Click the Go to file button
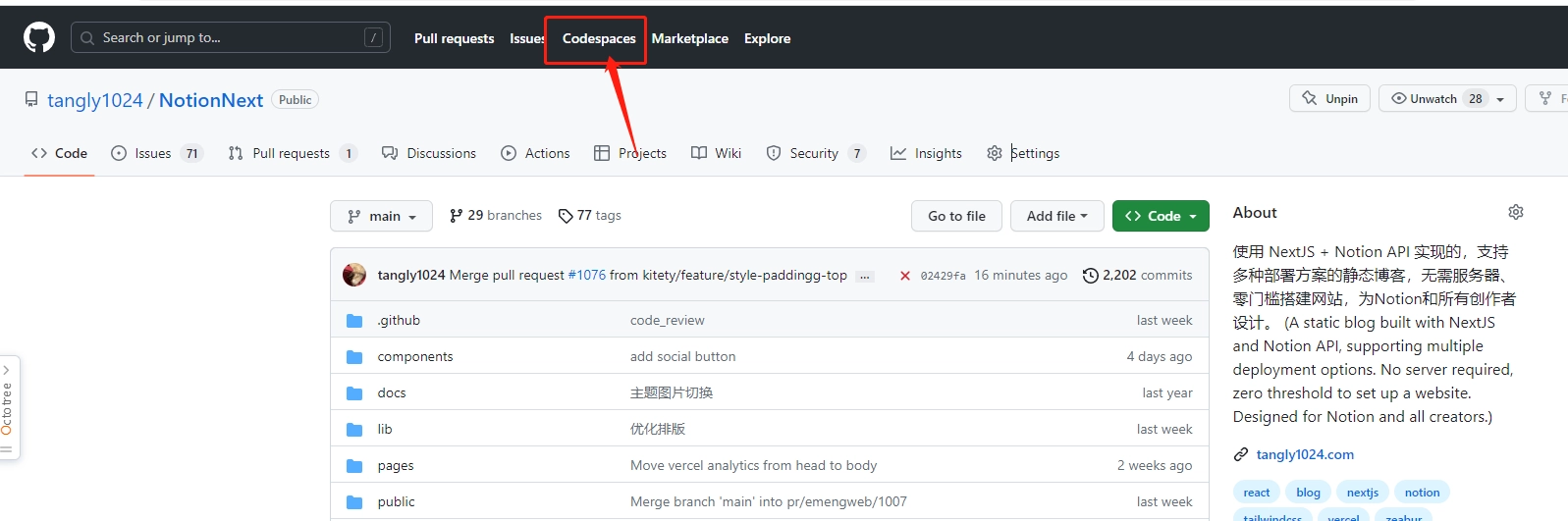This screenshot has width=1568, height=521. [x=956, y=216]
